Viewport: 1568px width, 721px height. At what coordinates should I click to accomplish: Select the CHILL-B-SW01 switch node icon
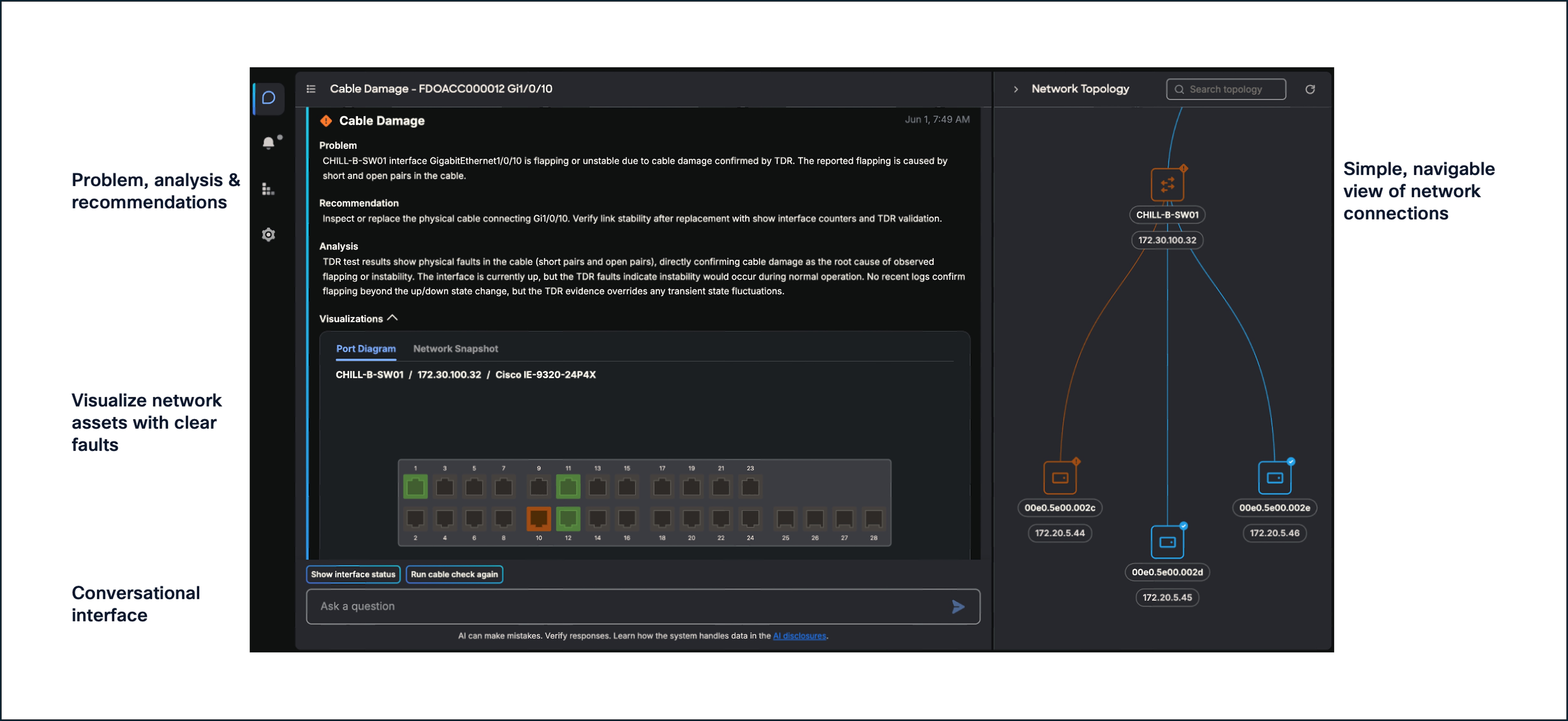1167,184
